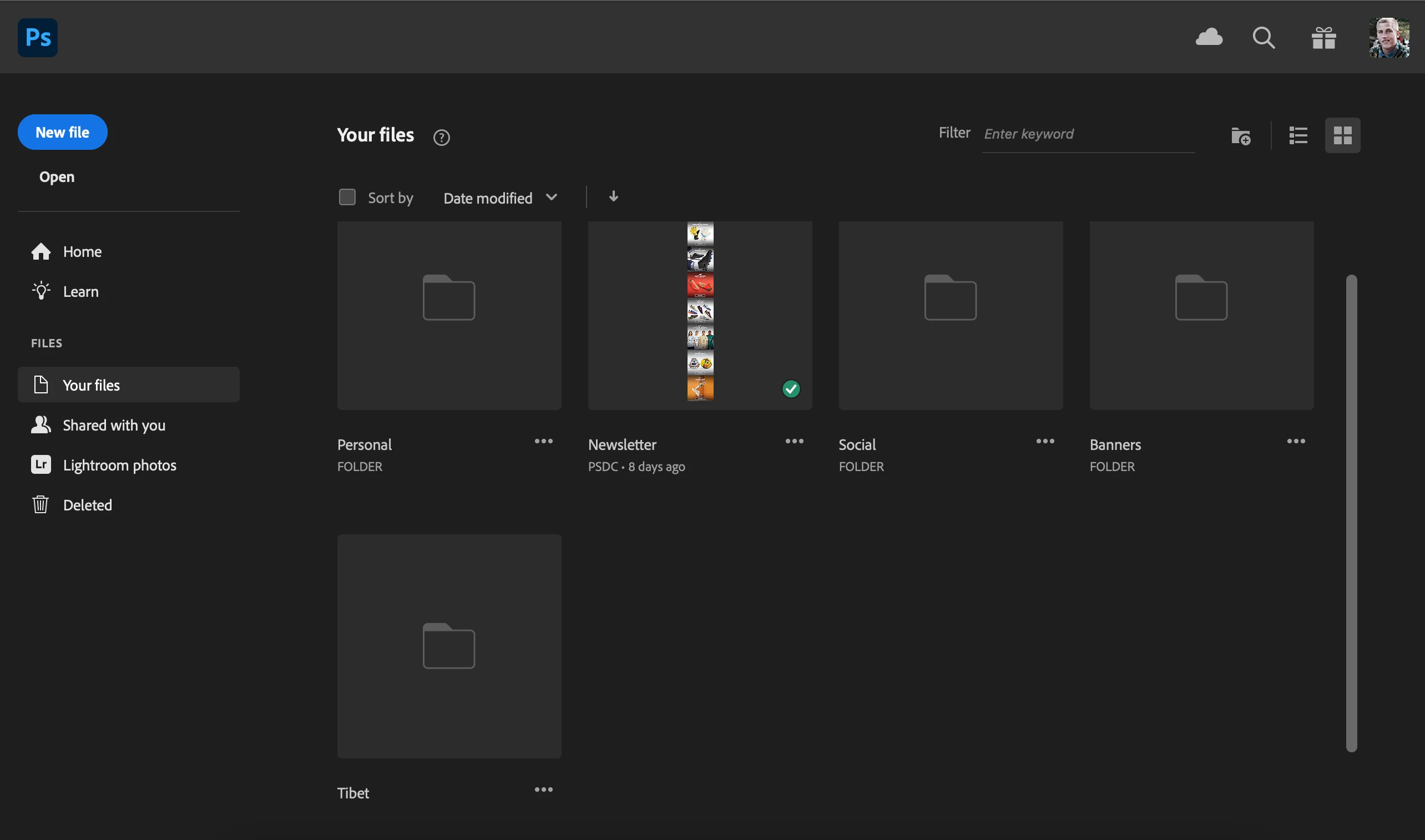Open the gift what's new icon

[x=1323, y=38]
